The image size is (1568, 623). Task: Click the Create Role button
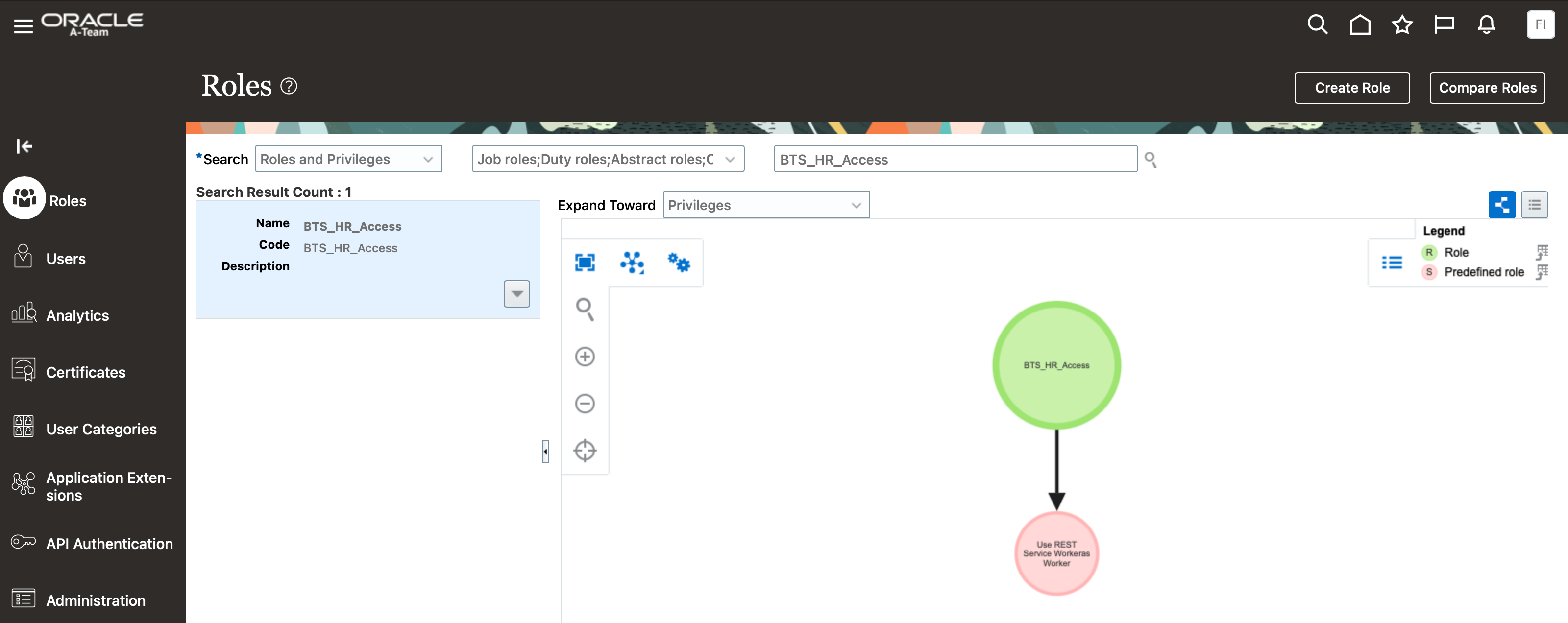click(x=1352, y=88)
